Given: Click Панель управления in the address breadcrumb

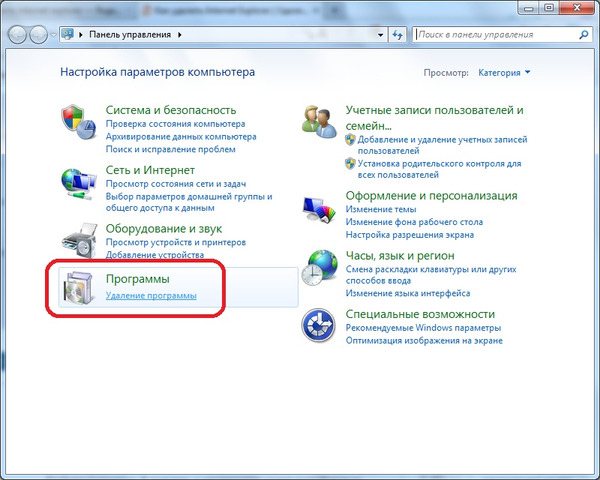Looking at the screenshot, I should 130,34.
